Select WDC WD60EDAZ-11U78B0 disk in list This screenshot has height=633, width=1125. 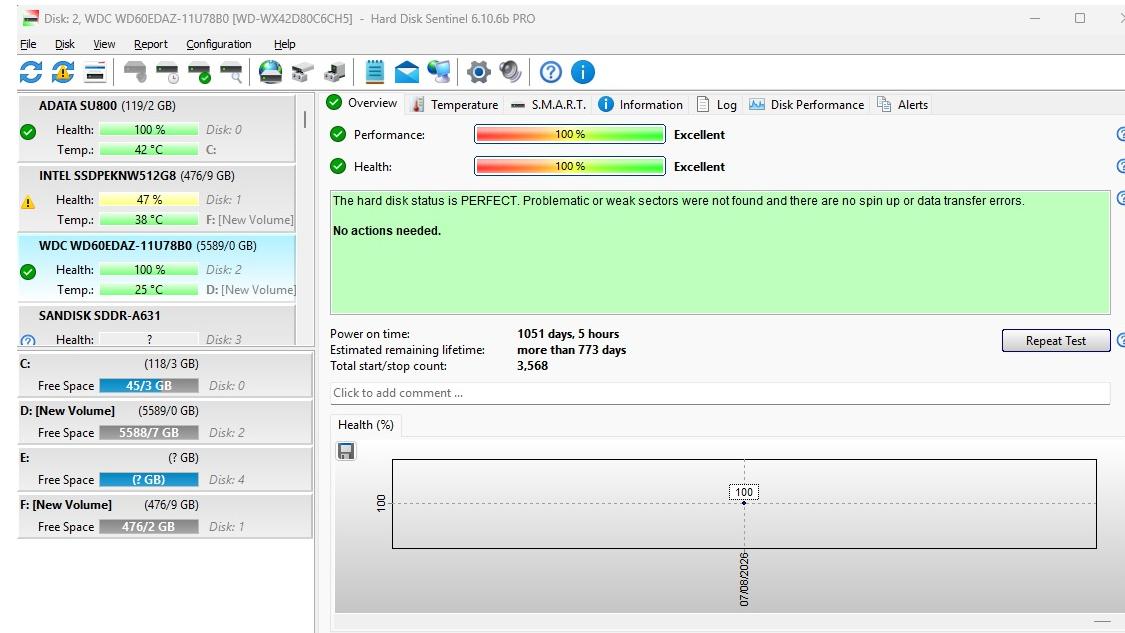156,268
